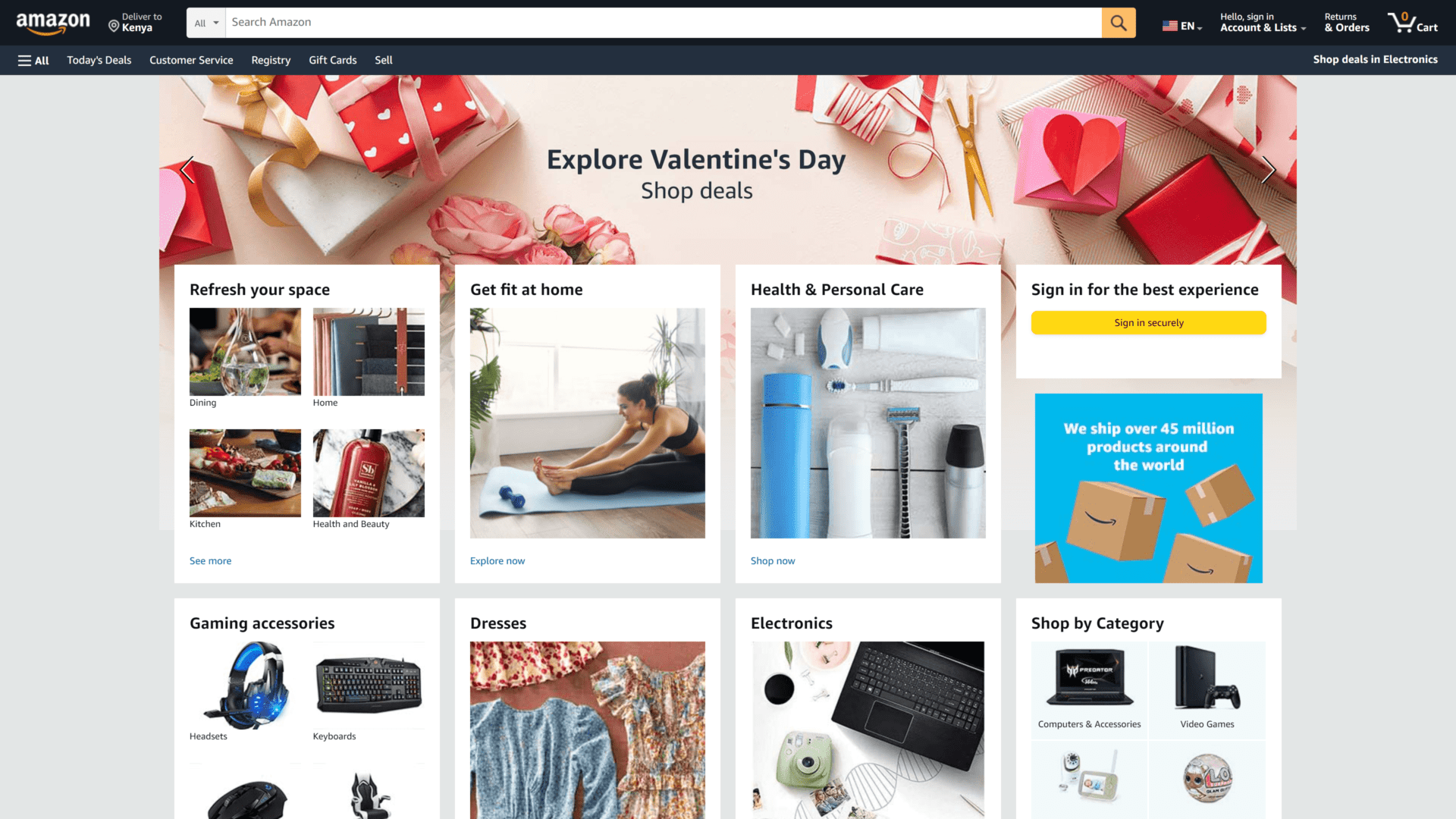The image size is (1456, 819).
Task: Click the hamburger menu All icon
Action: [33, 60]
